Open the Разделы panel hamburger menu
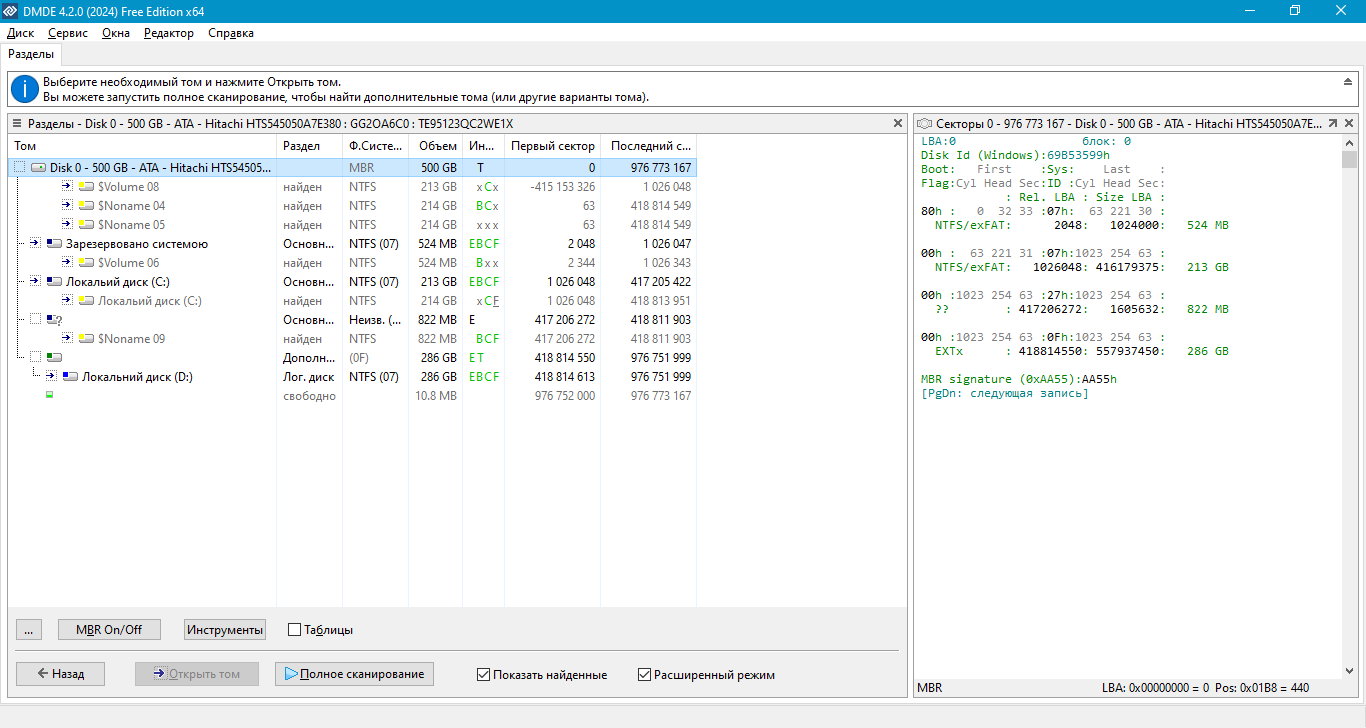Image resolution: width=1366 pixels, height=728 pixels. pos(16,123)
